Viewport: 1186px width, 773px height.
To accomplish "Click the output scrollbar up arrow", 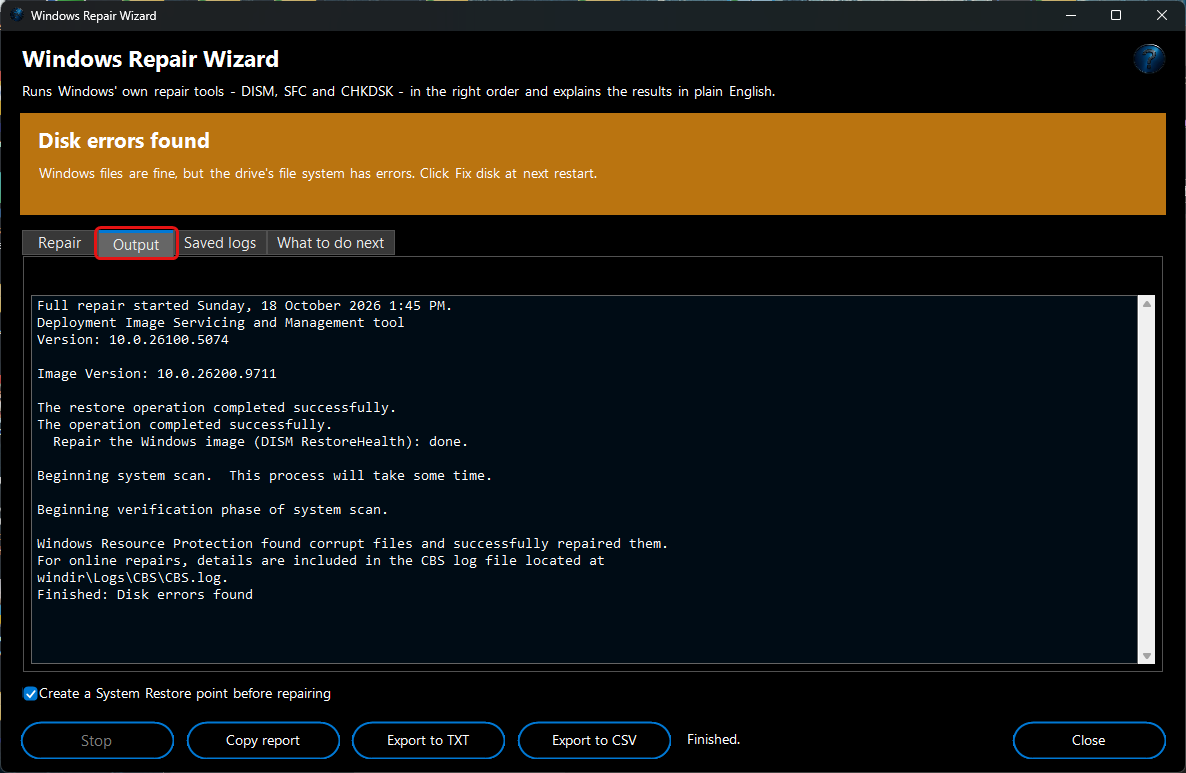I will coord(1147,303).
